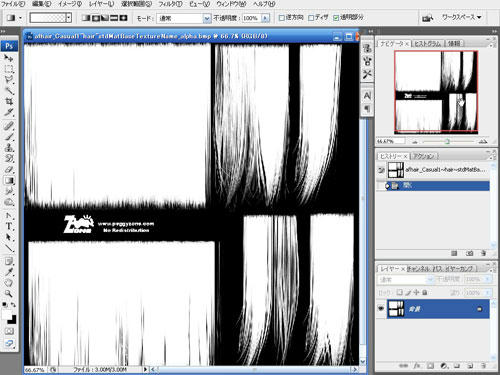The image size is (500, 375).
Task: Open the Workspace dropdown menu
Action: tap(462, 17)
